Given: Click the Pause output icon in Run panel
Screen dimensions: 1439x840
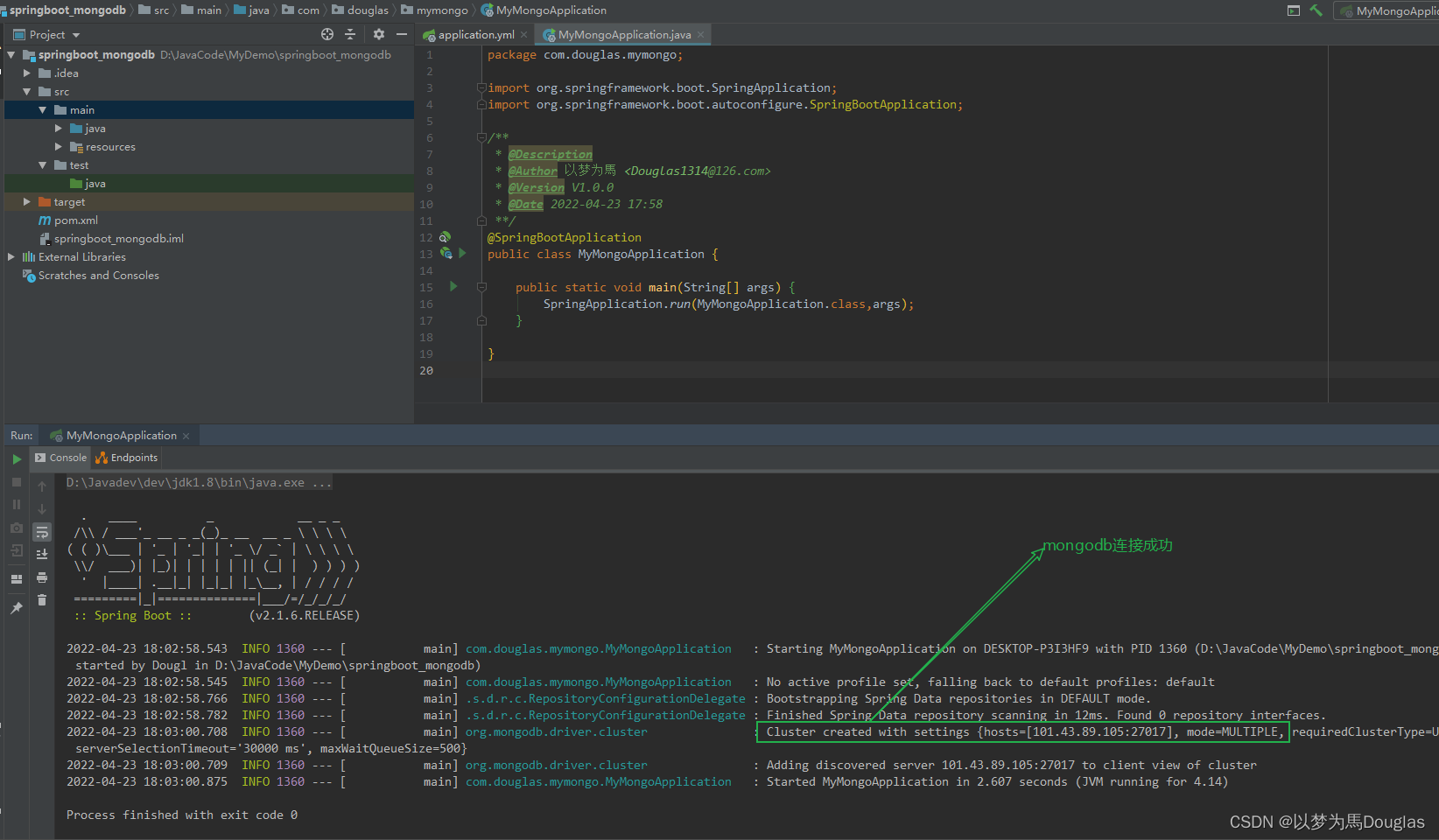Looking at the screenshot, I should coord(17,505).
